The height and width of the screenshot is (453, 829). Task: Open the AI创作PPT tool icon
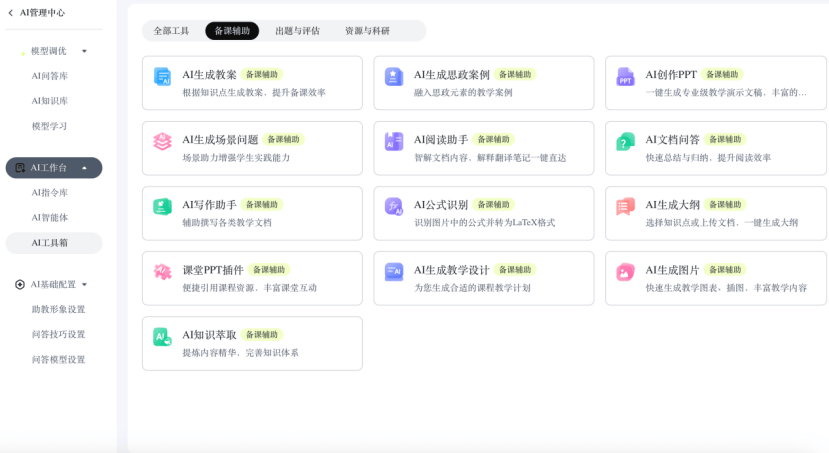(x=625, y=77)
